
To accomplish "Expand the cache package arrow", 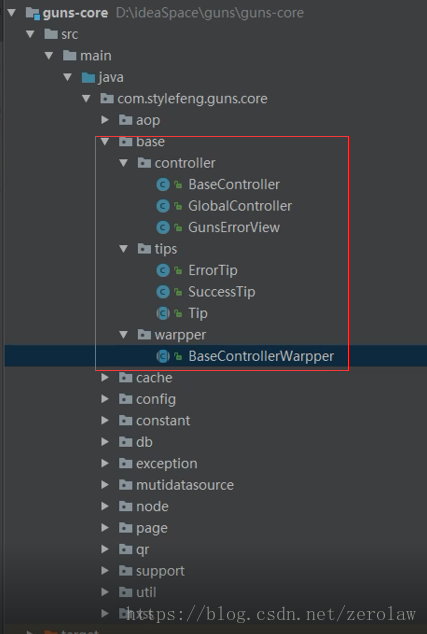I will point(105,377).
